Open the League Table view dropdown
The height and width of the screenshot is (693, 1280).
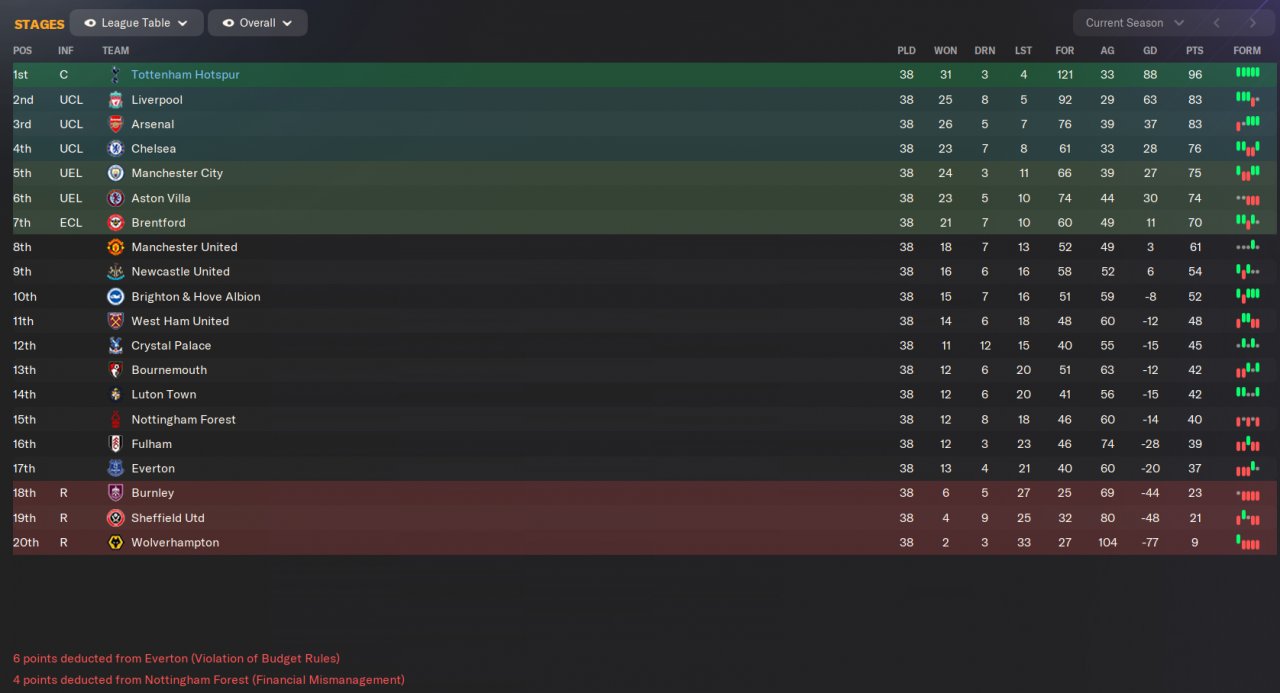pyautogui.click(x=137, y=23)
